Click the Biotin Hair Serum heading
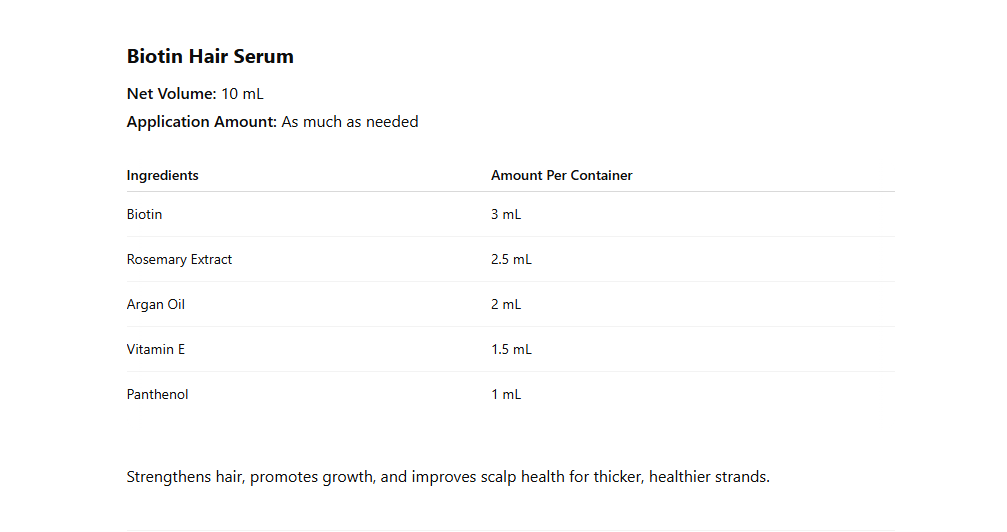This screenshot has width=1007, height=532. coord(210,57)
